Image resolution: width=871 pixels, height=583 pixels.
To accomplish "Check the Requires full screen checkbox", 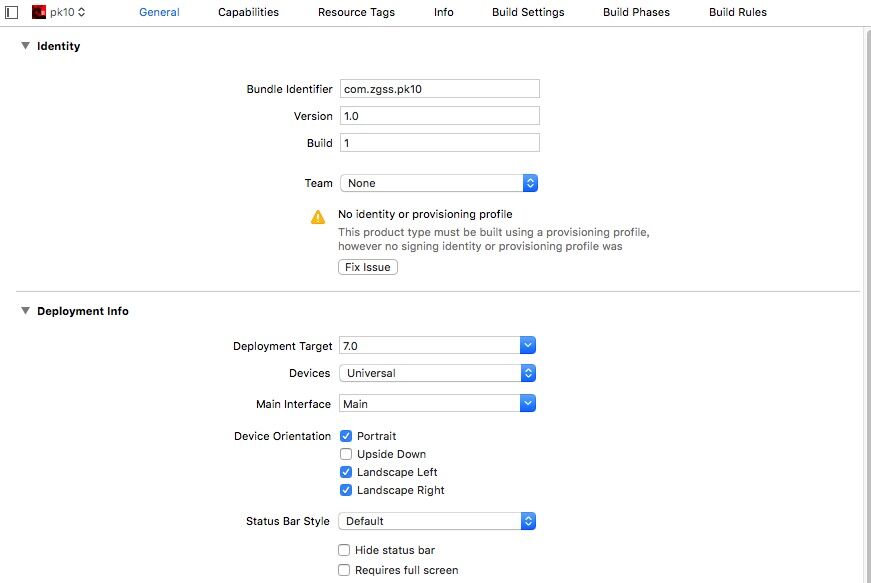I will click(344, 570).
